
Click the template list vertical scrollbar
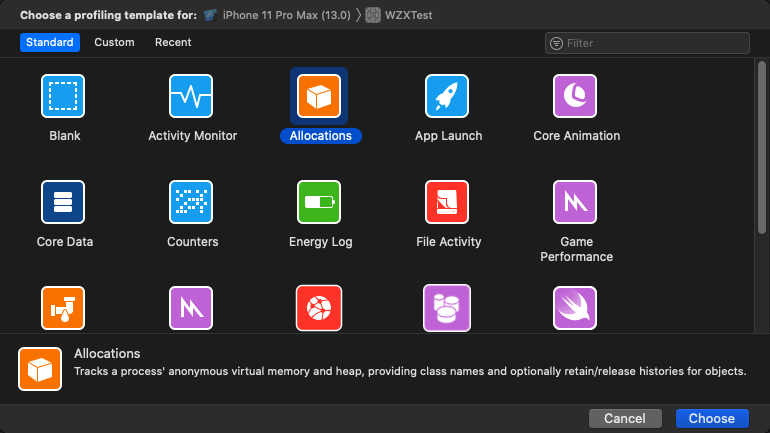coord(762,147)
